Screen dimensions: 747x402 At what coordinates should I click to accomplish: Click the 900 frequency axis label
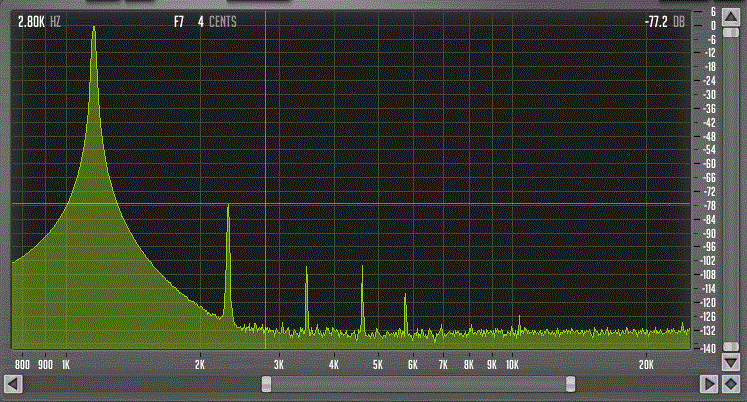click(45, 365)
